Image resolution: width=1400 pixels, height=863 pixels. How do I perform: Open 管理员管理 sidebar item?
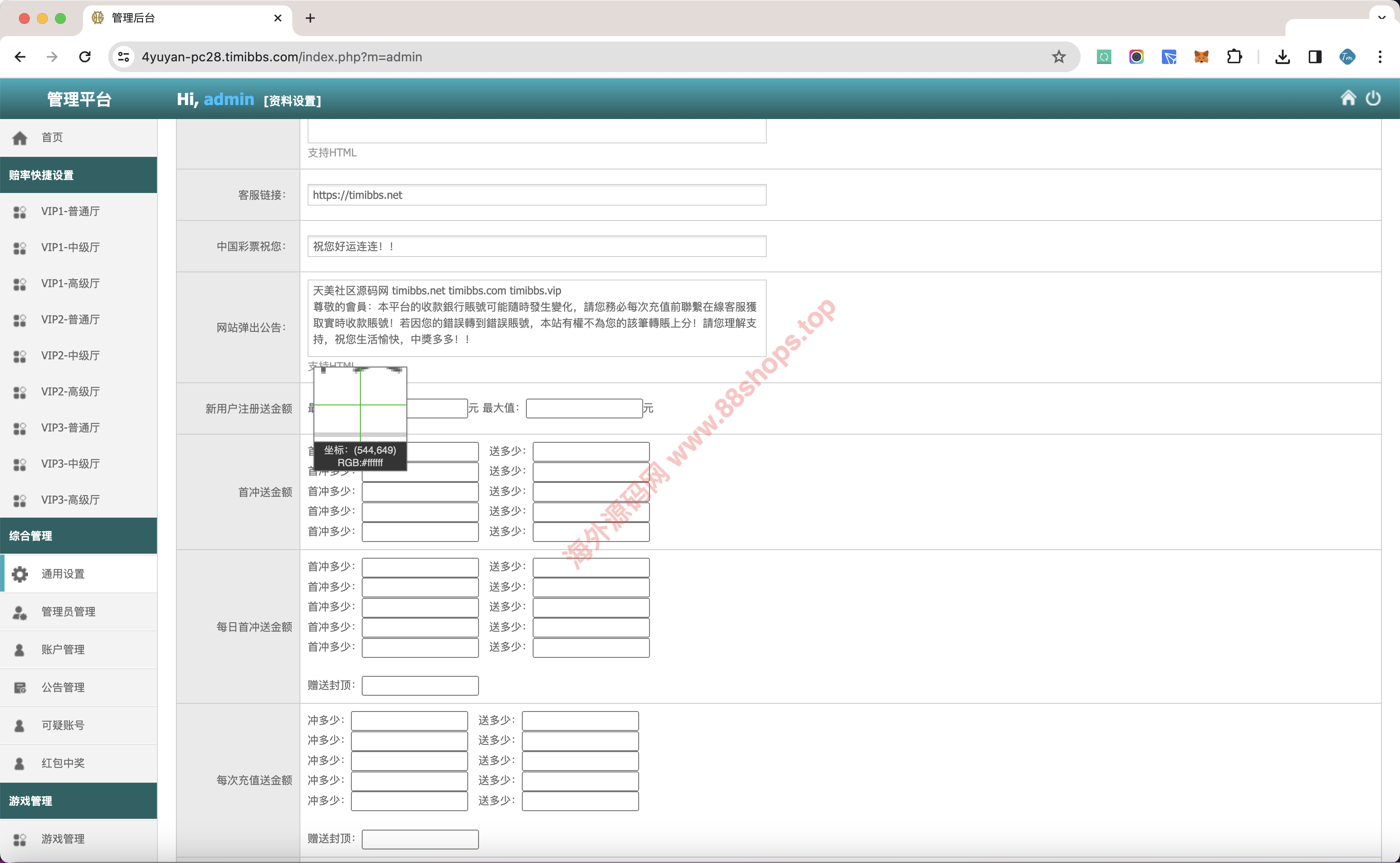tap(68, 611)
